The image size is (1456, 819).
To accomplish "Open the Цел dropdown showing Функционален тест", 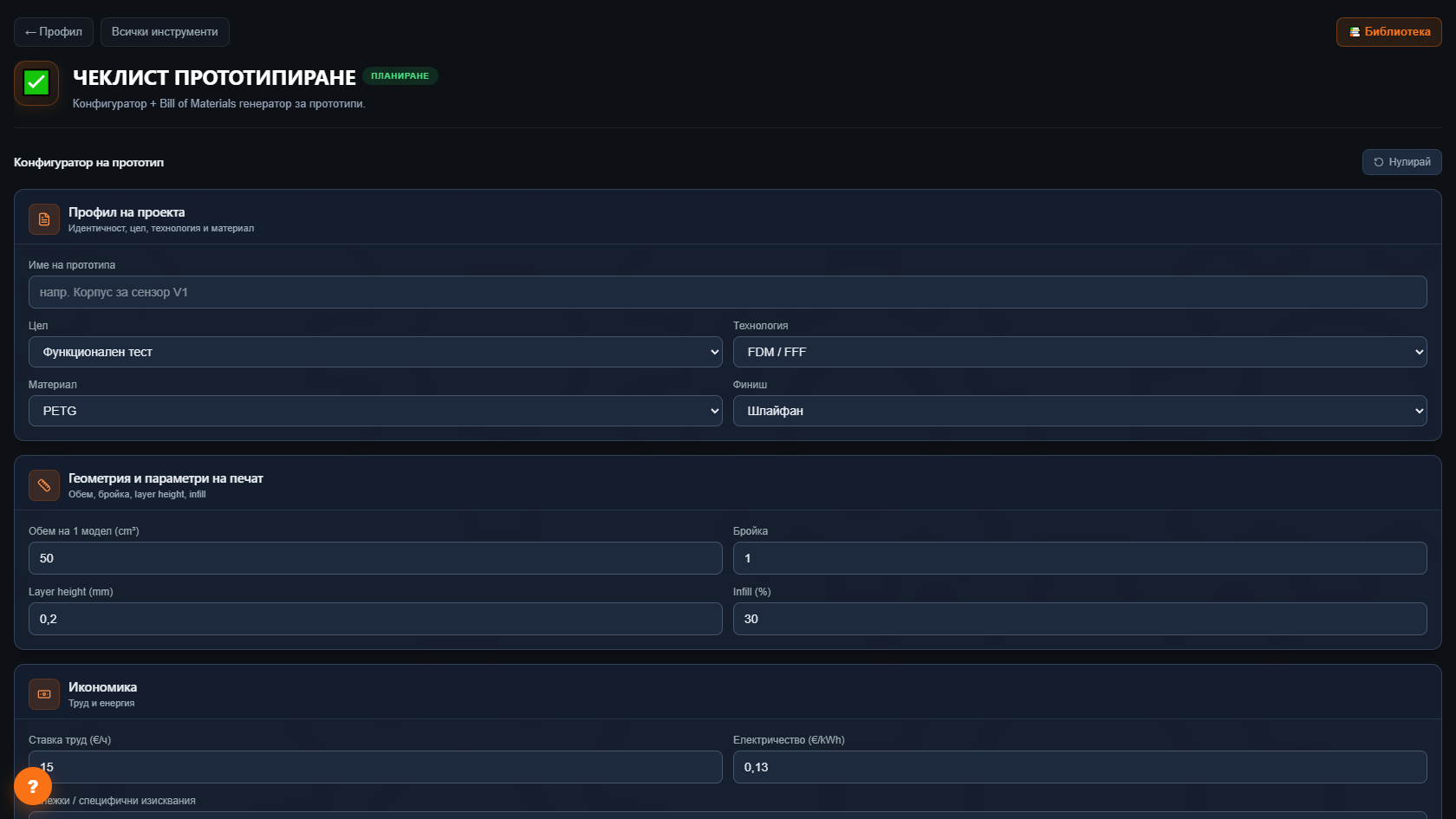I will 375,352.
